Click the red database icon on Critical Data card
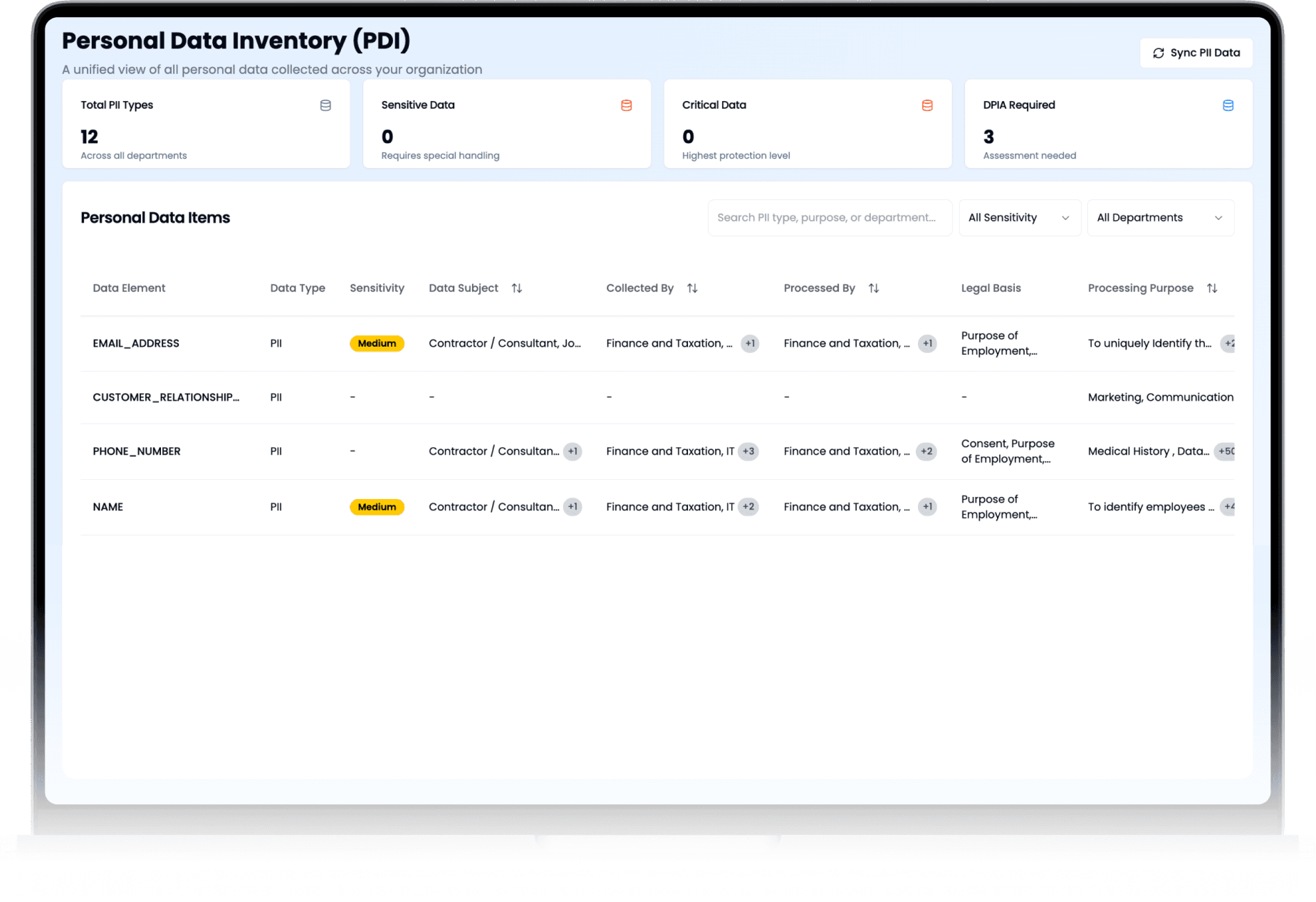 (x=927, y=105)
